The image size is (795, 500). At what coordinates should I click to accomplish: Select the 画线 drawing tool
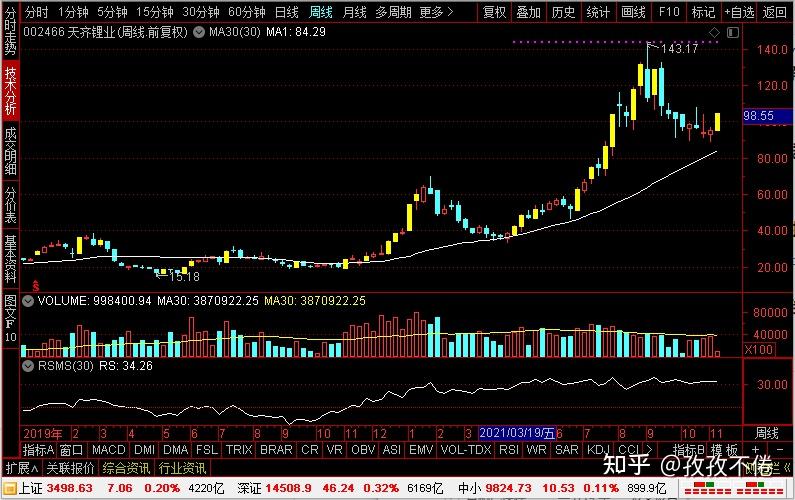(633, 12)
